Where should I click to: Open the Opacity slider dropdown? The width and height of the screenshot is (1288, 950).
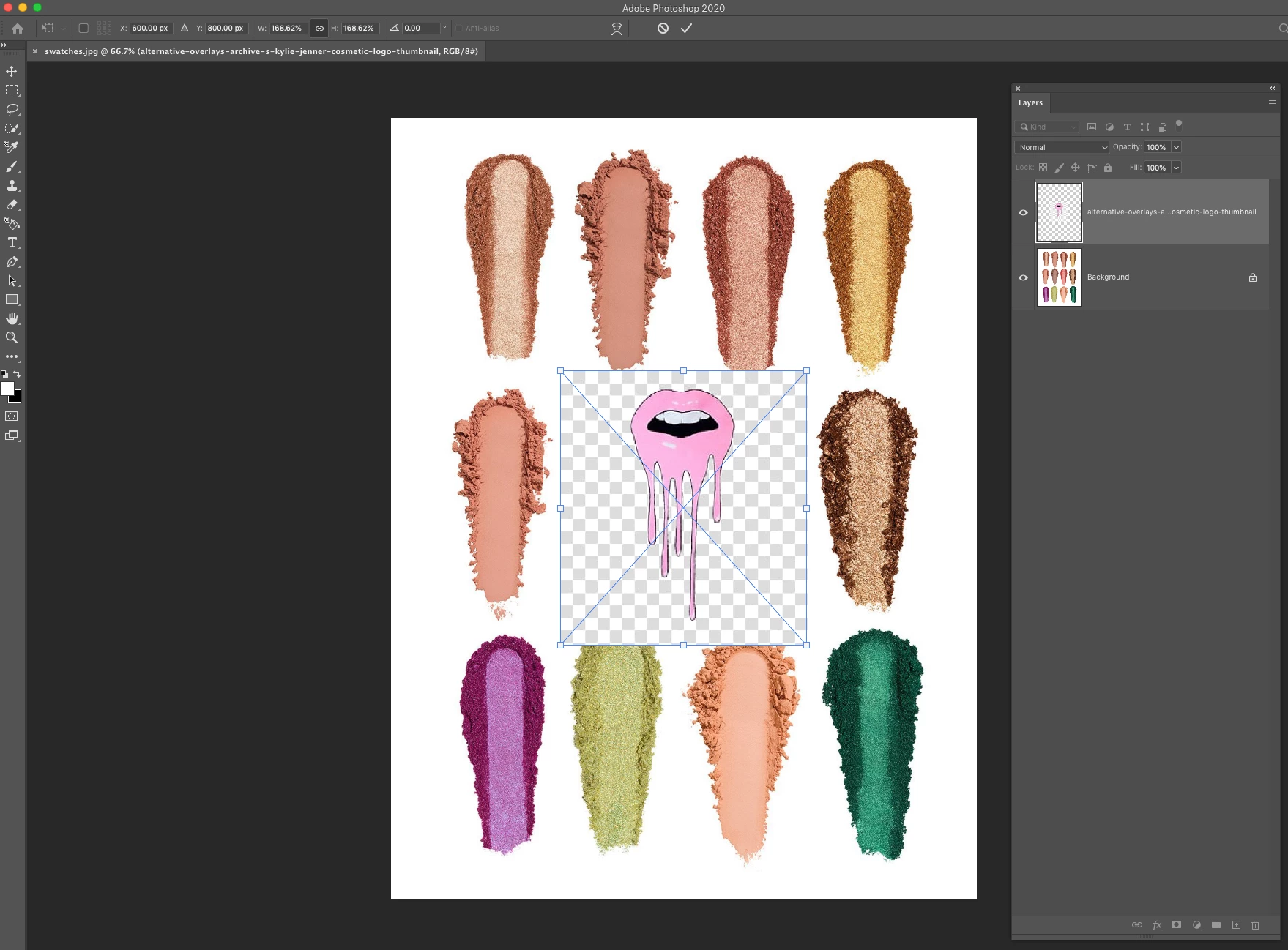(x=1177, y=148)
